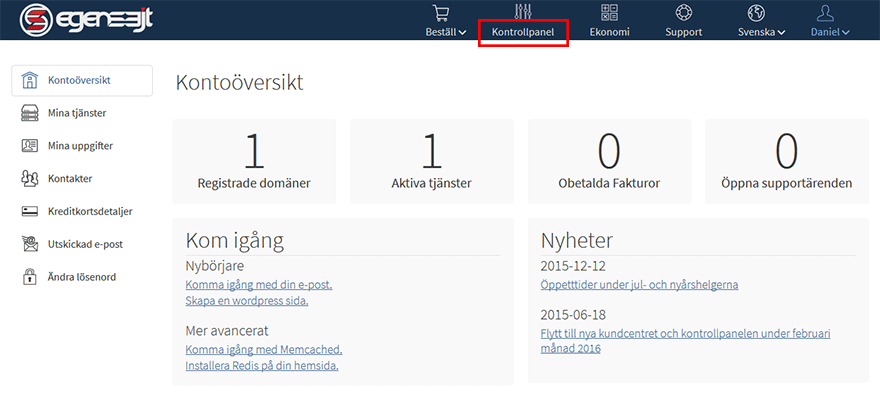Click the calculator icon above Ekonomi

click(609, 12)
